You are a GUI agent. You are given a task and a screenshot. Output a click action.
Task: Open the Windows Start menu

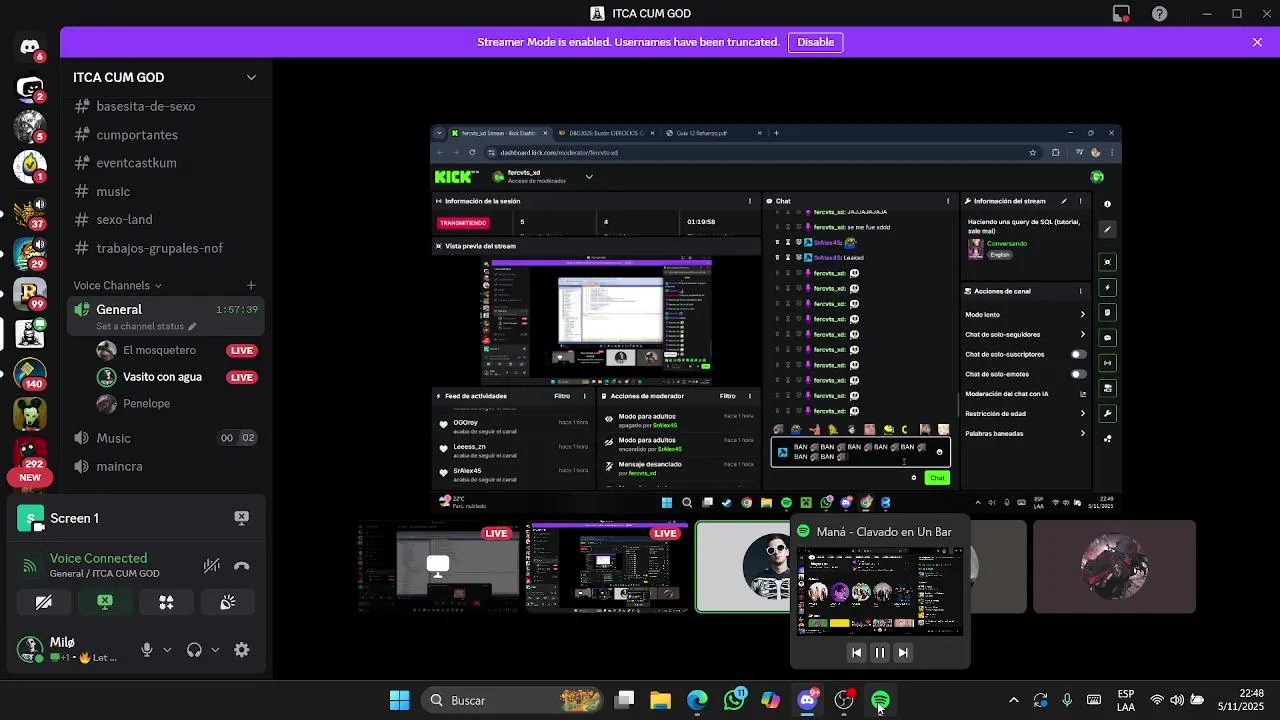pos(399,700)
